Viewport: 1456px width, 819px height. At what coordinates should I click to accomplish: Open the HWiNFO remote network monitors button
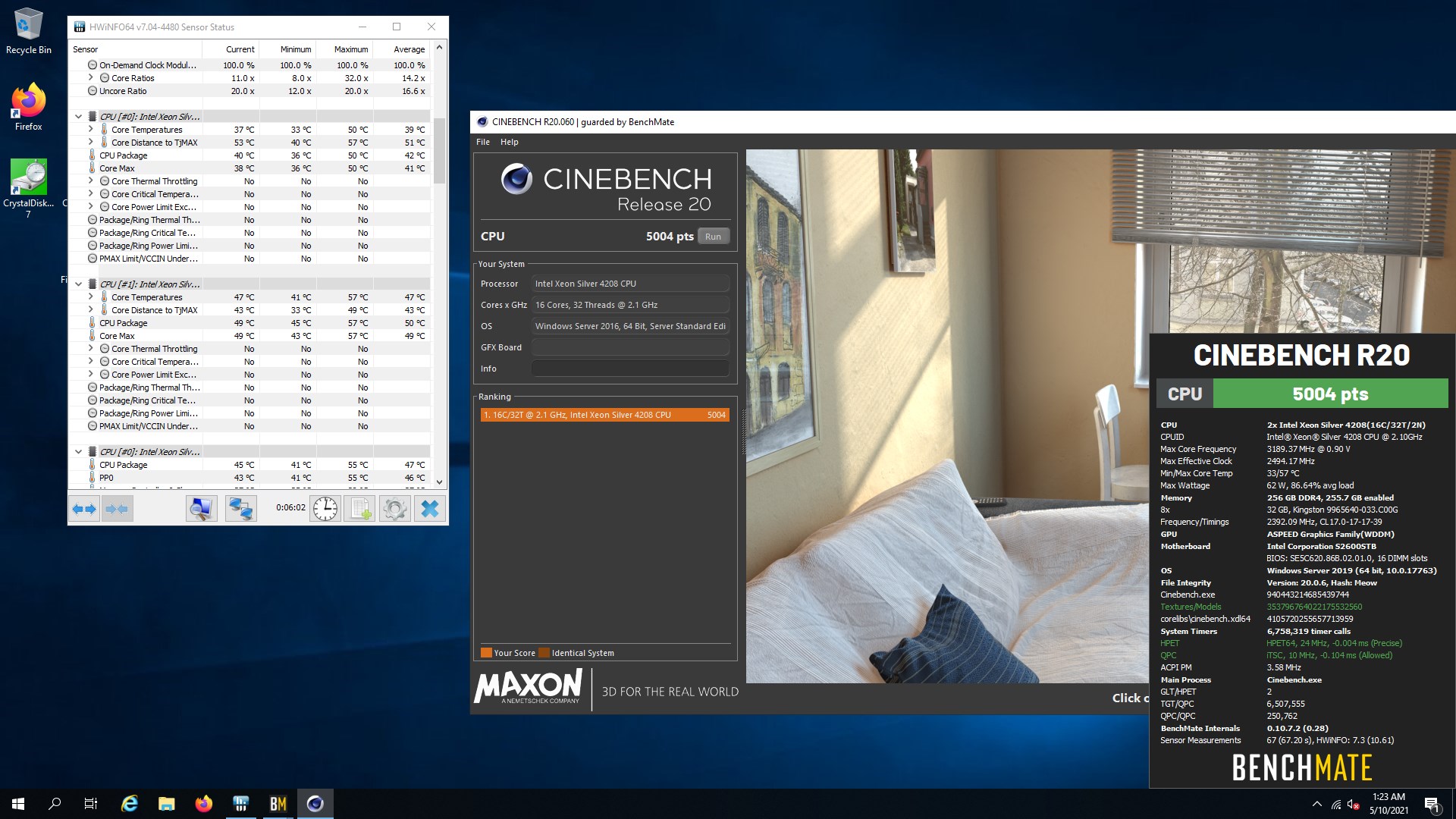[241, 509]
